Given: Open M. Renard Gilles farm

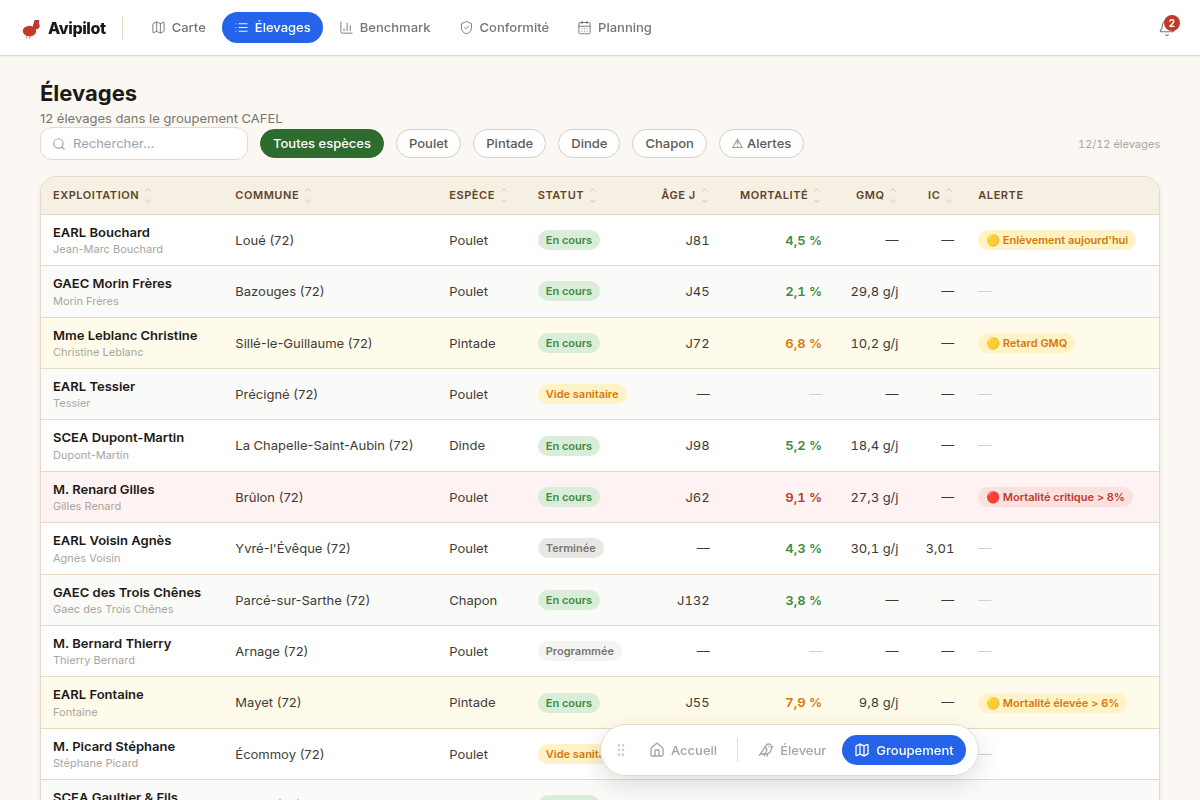Looking at the screenshot, I should 600,497.
